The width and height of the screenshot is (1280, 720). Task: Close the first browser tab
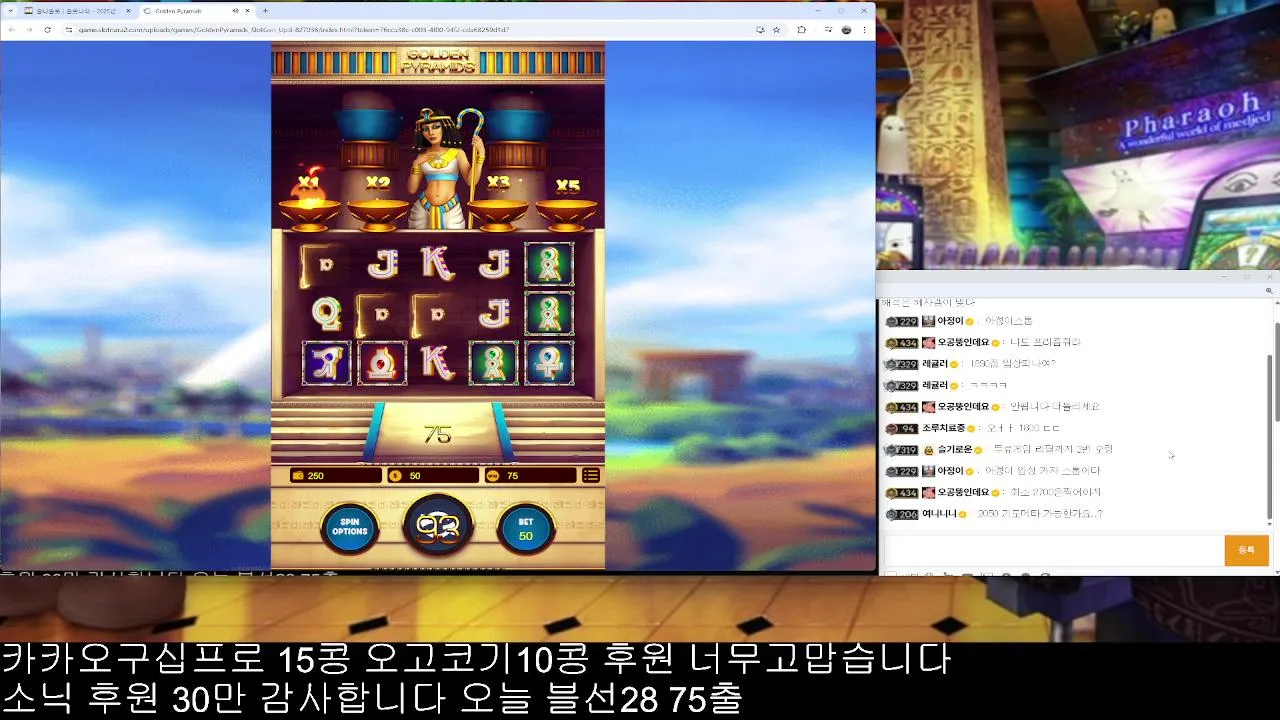click(x=128, y=11)
